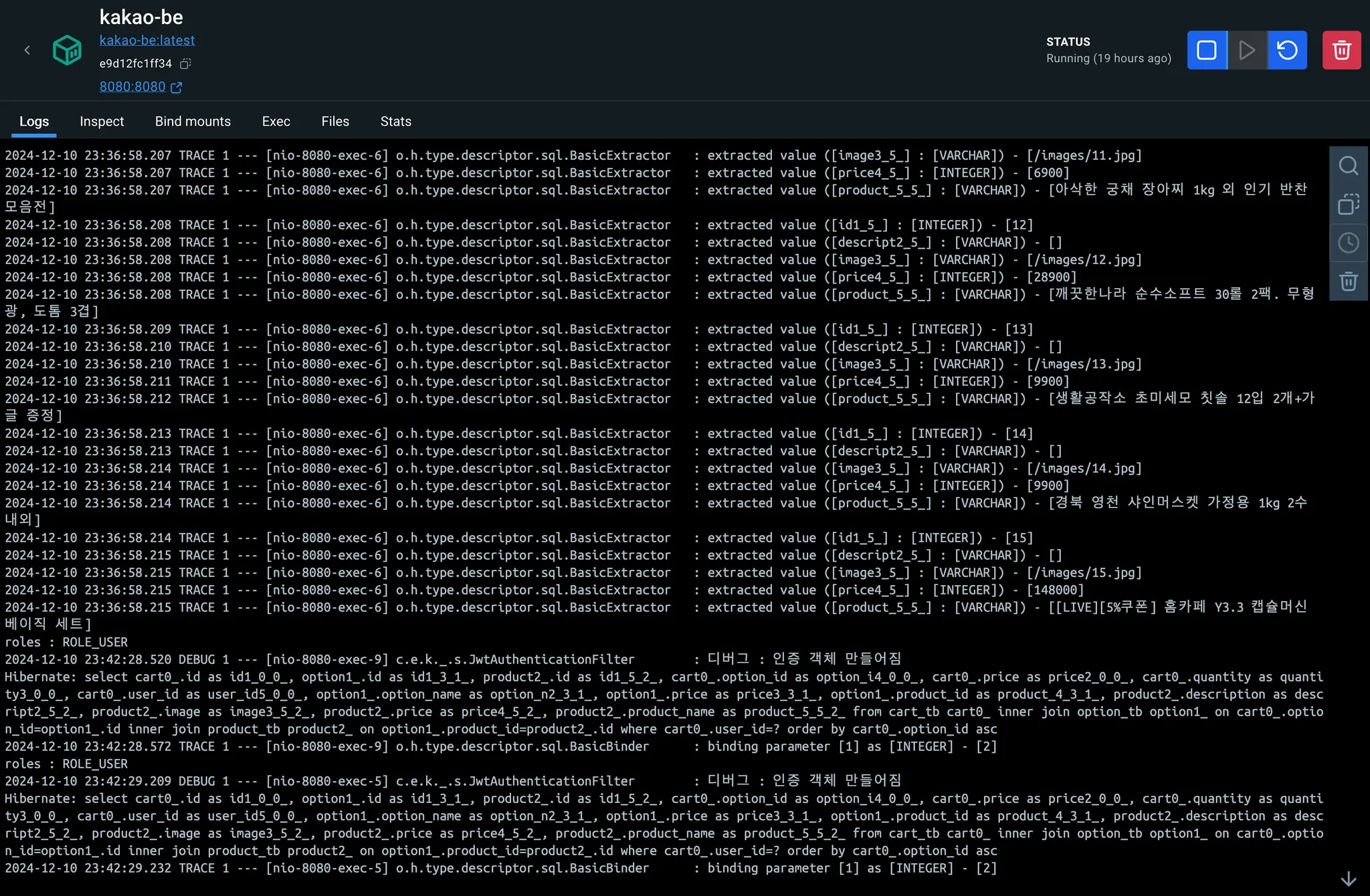The height and width of the screenshot is (896, 1370).
Task: Open log search with magnifier icon
Action: click(1348, 165)
